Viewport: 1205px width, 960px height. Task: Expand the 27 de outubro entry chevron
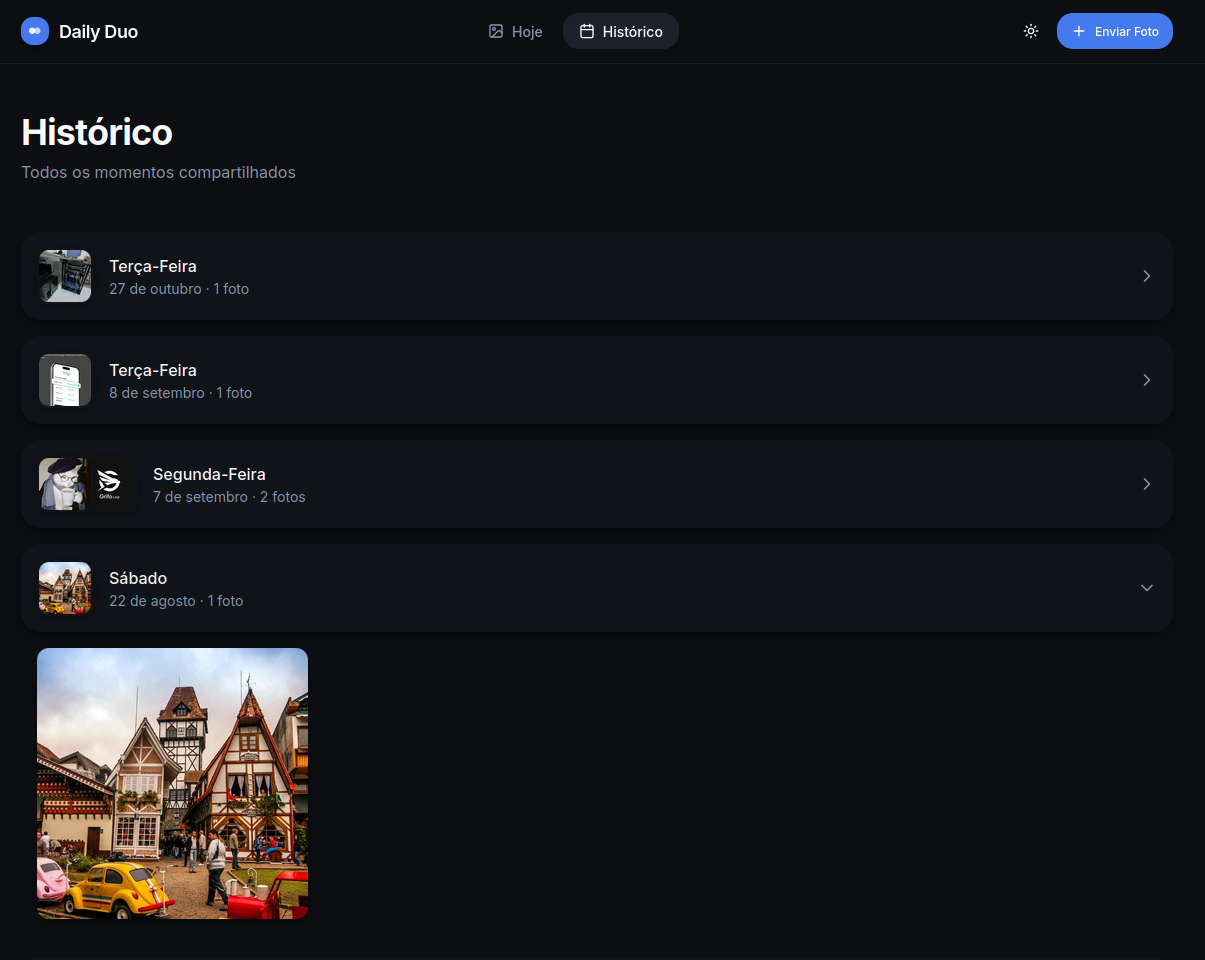[x=1147, y=276]
